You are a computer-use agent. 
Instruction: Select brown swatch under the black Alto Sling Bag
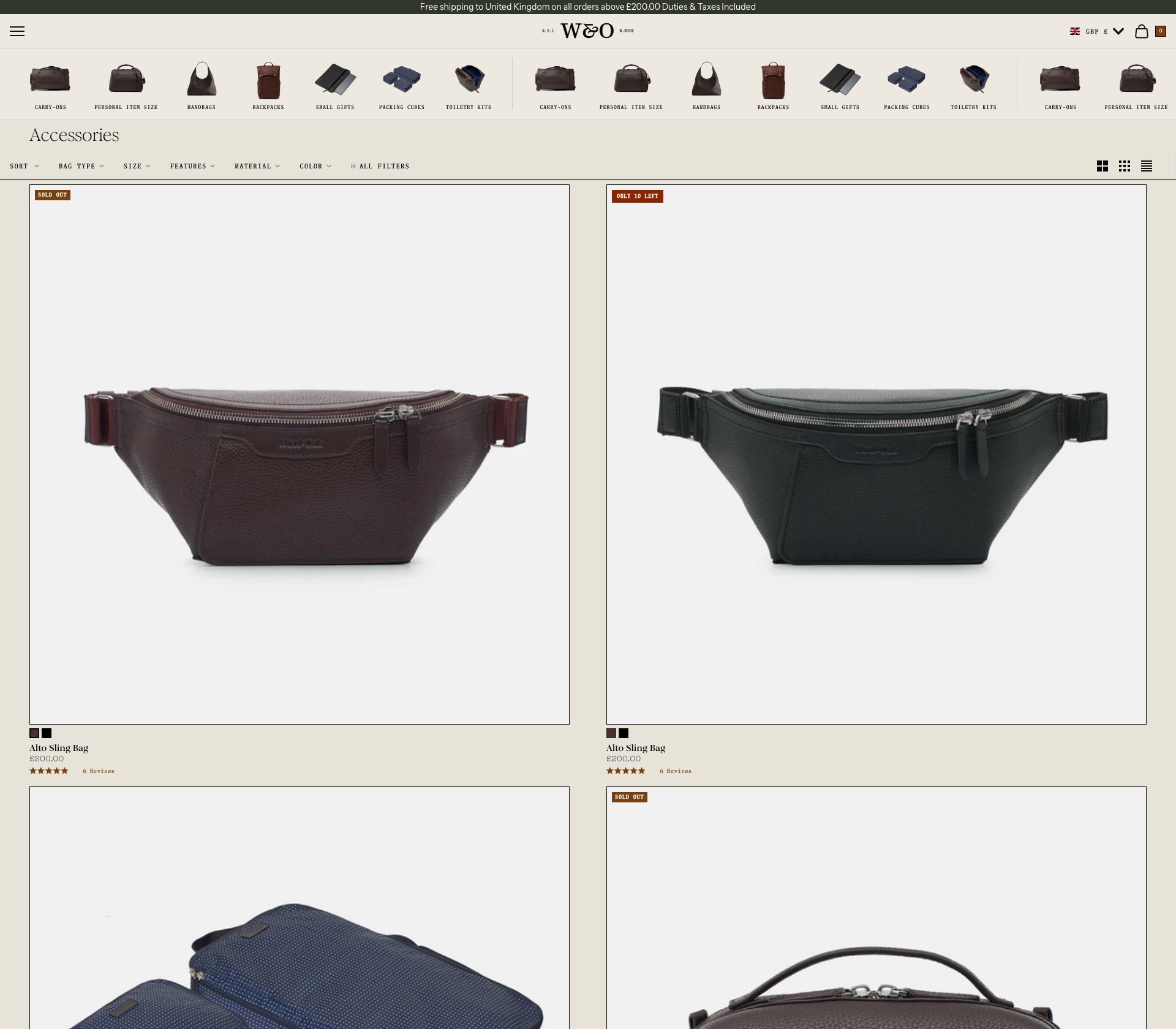coord(611,733)
